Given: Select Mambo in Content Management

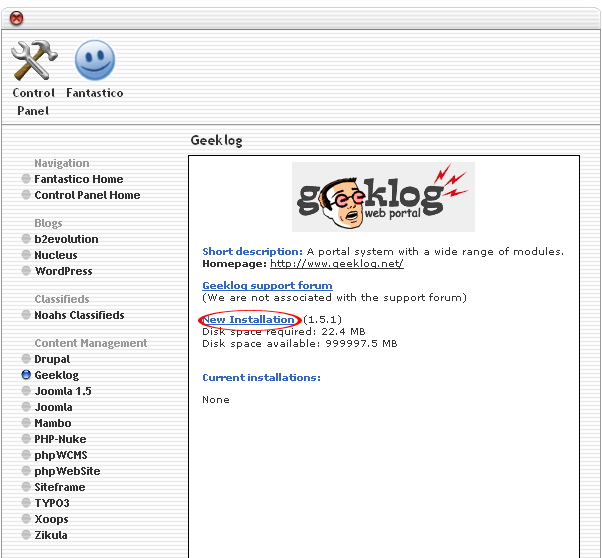Looking at the screenshot, I should [53, 423].
